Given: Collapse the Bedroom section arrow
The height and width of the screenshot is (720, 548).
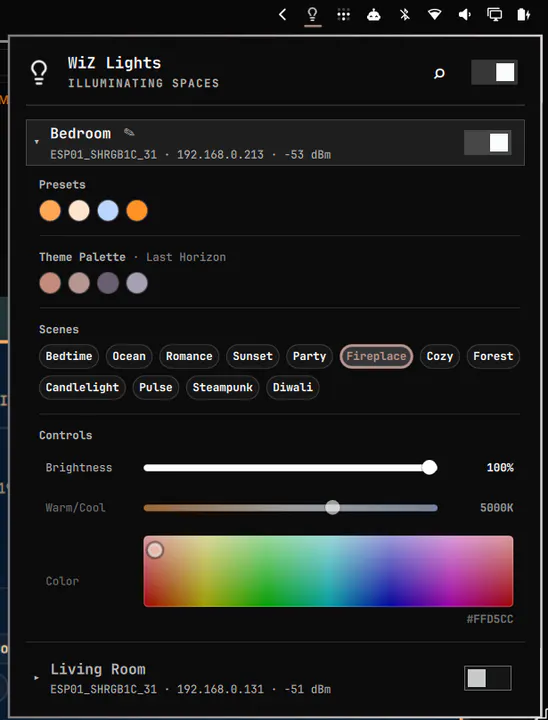Looking at the screenshot, I should 37,142.
